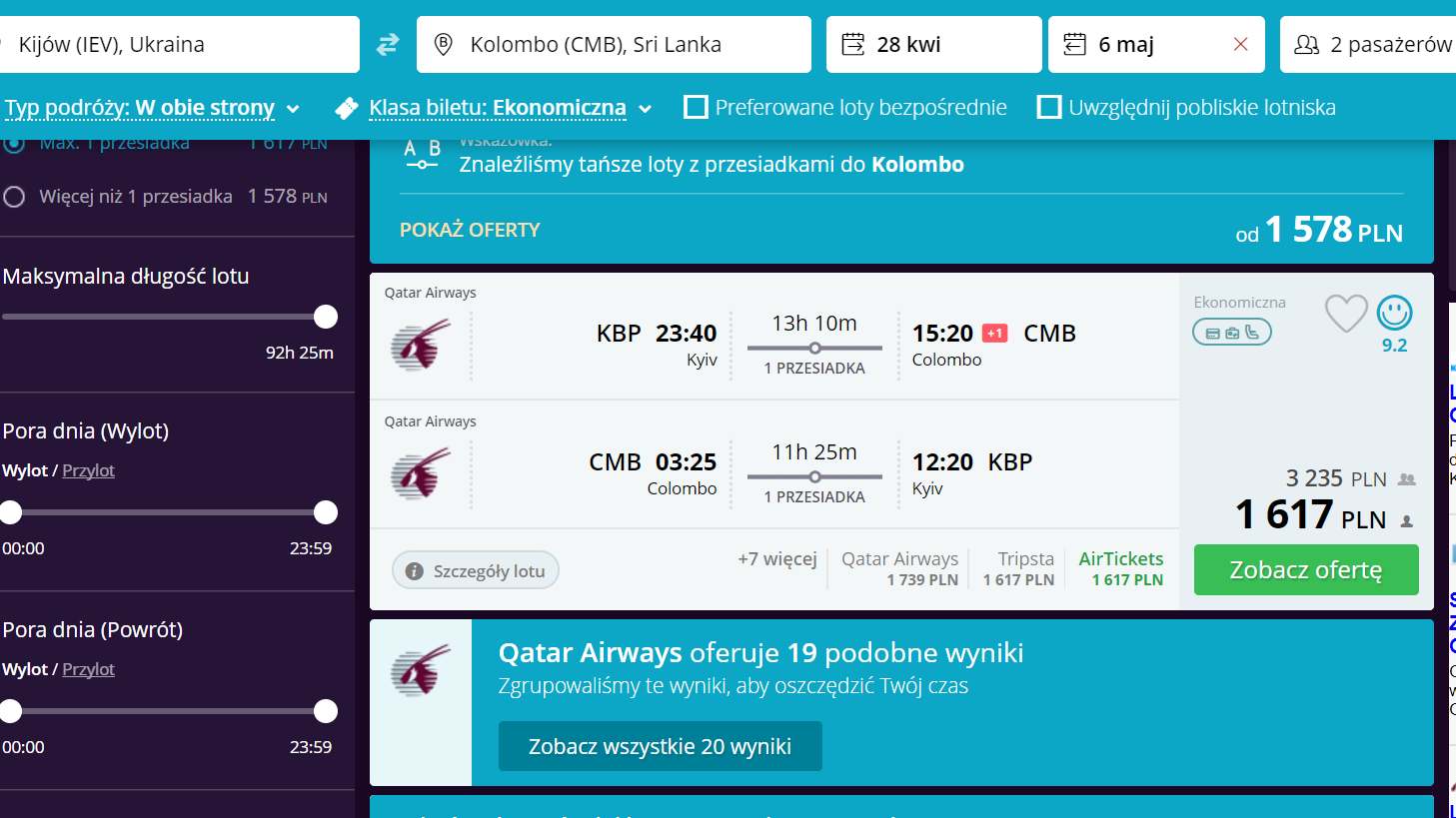Switch to Przylot under Pora dnia (Powrót)
1456x818 pixels.
tap(88, 669)
